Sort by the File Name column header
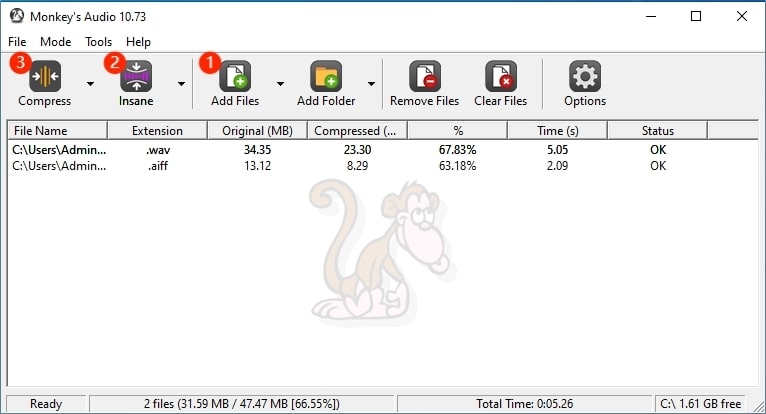This screenshot has height=414, width=766. [58, 131]
